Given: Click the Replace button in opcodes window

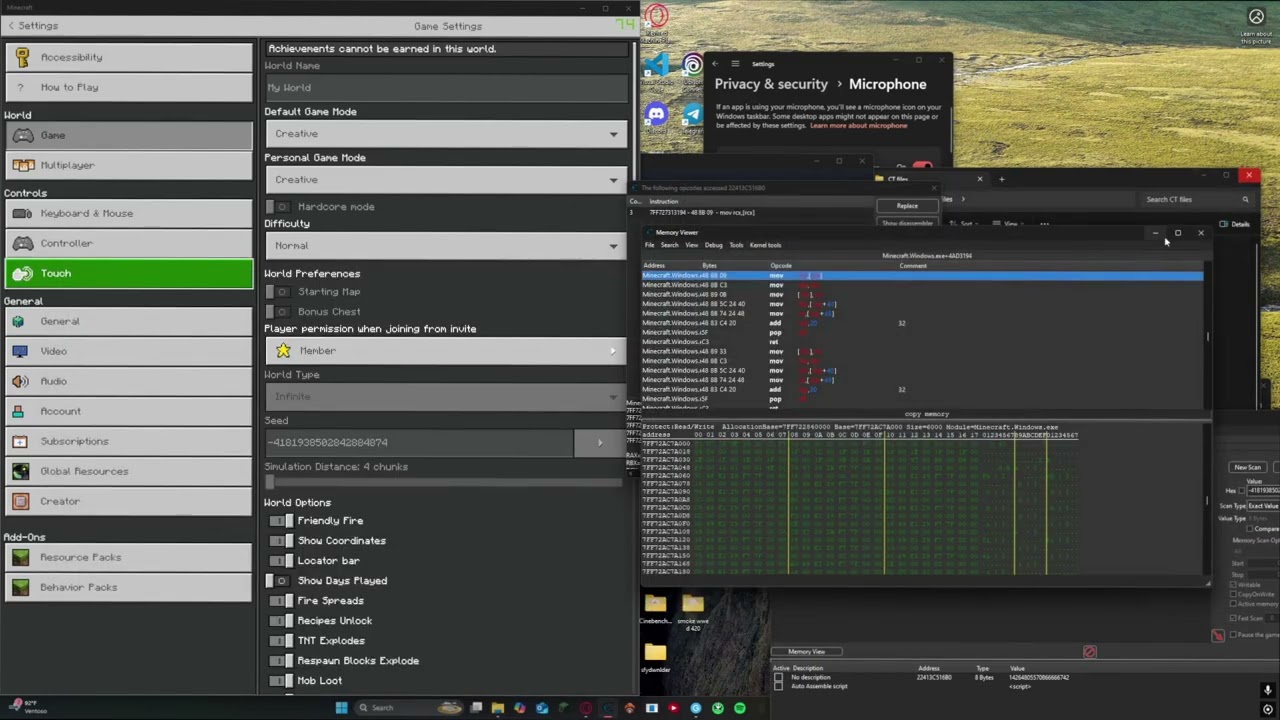Looking at the screenshot, I should (907, 206).
